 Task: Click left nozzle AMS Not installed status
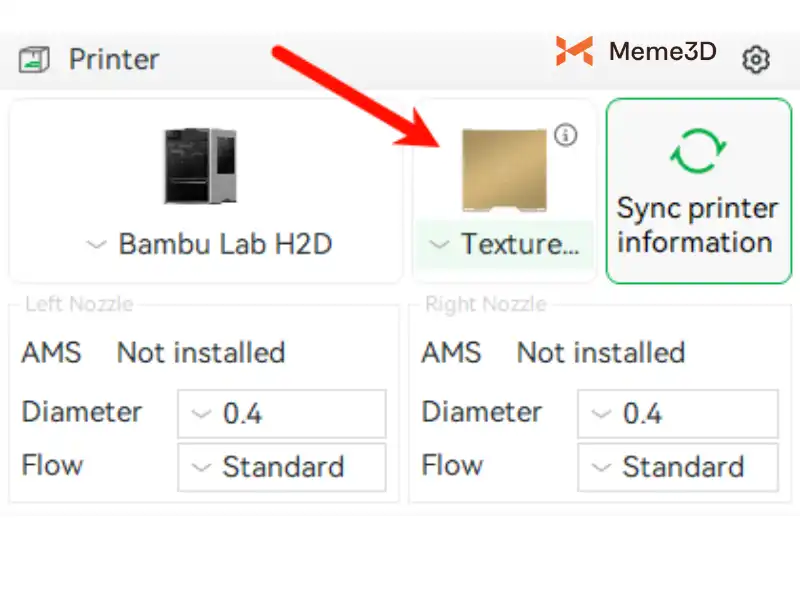tap(200, 353)
